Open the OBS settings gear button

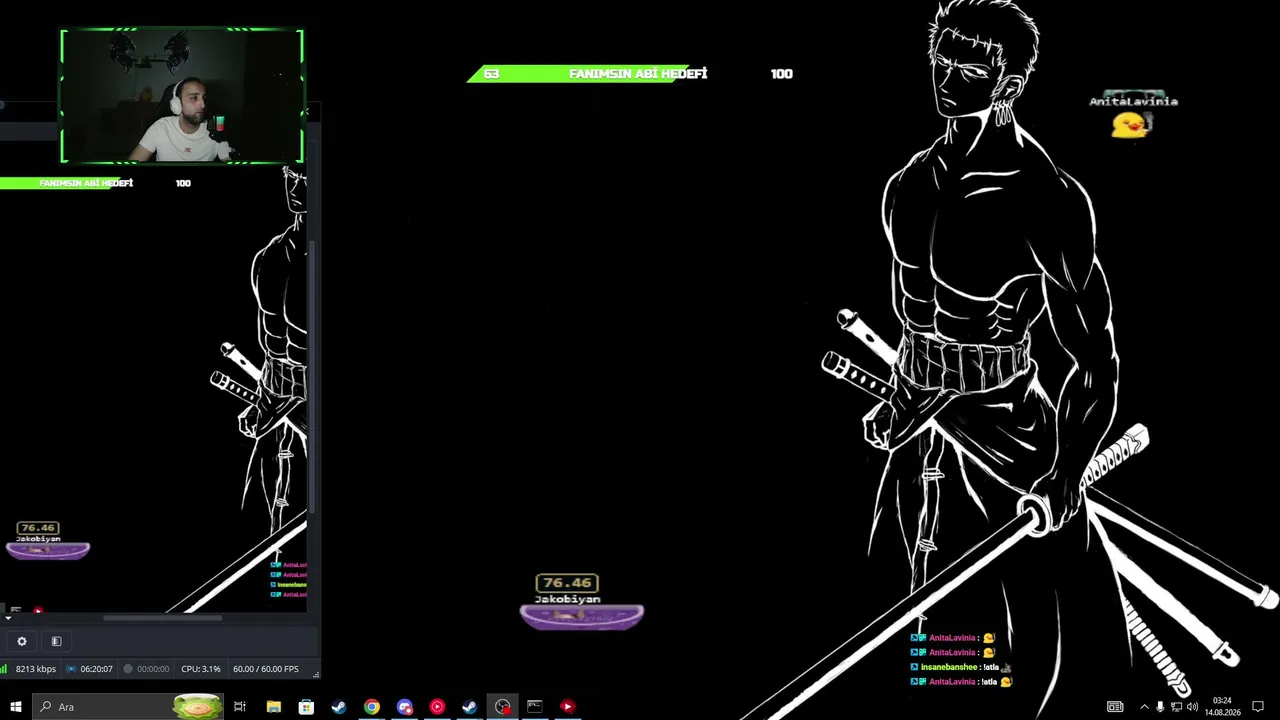[22, 641]
